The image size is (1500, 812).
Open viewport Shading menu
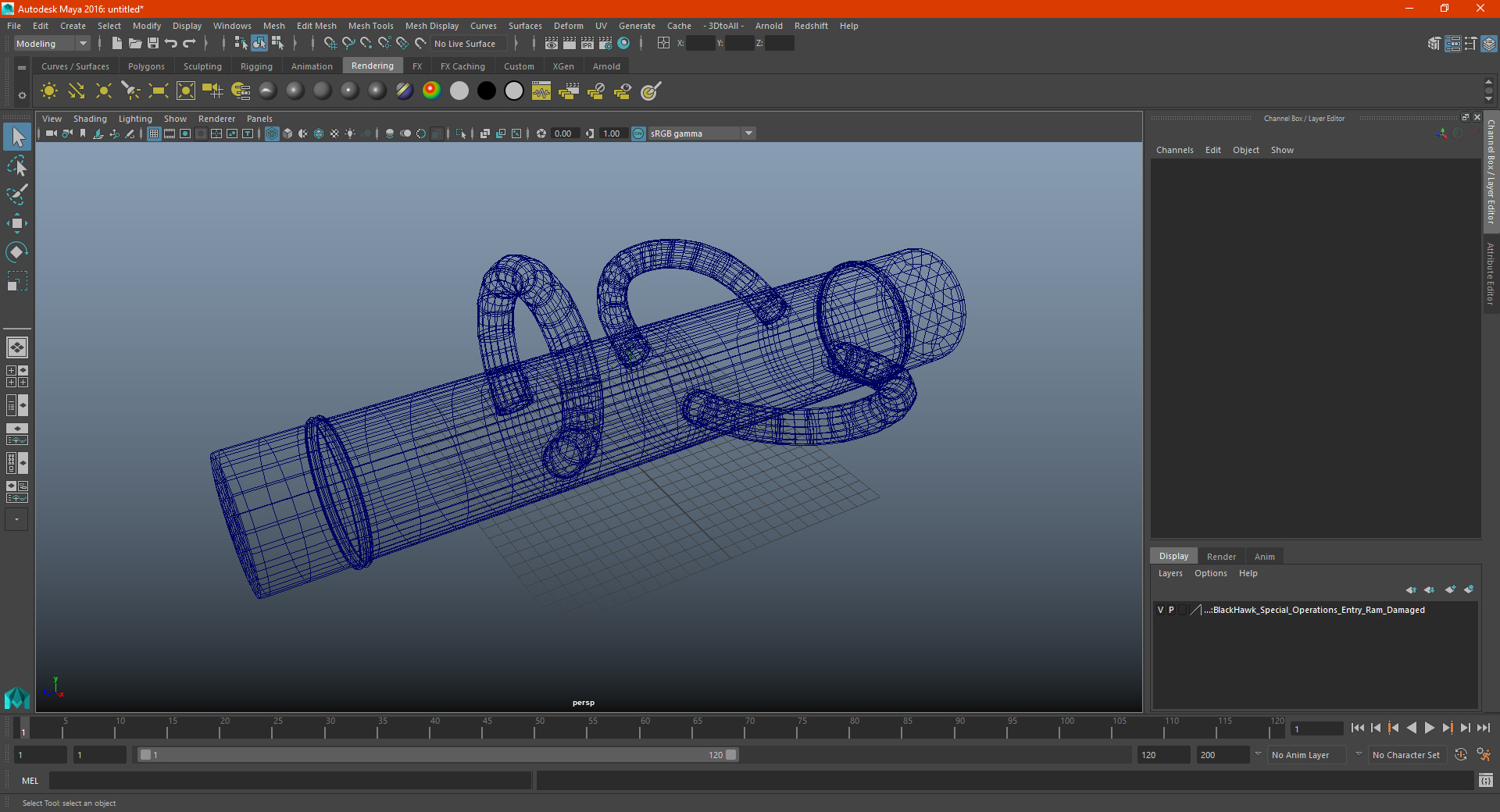coord(90,119)
